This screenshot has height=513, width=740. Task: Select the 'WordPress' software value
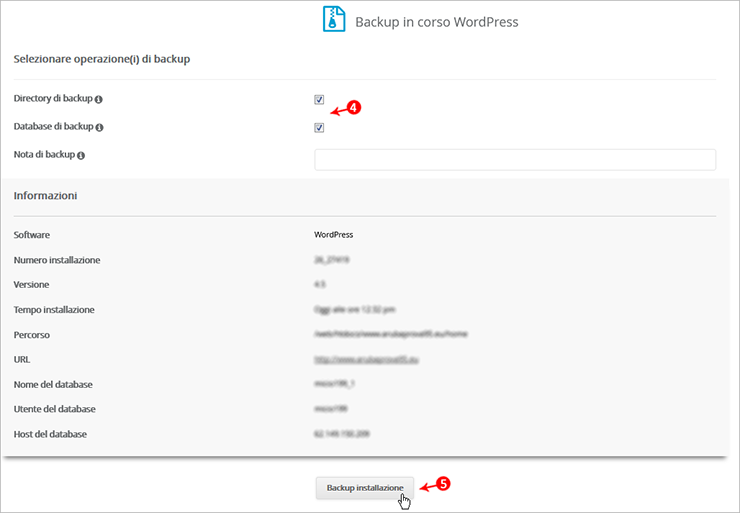click(334, 235)
